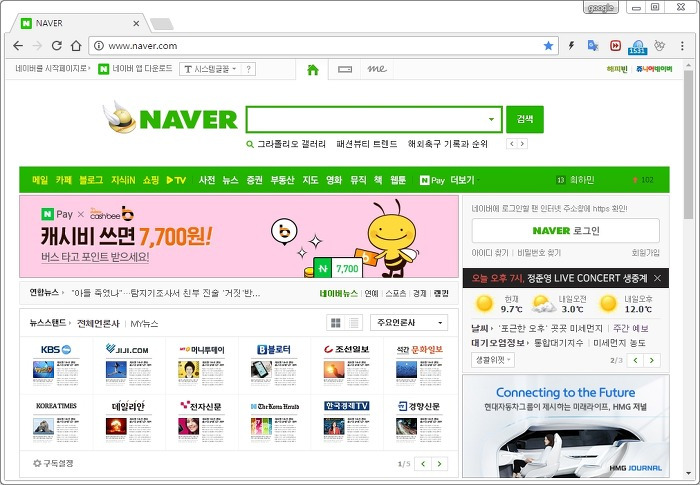This screenshot has height=485, width=700.
Task: Close the LIVE CONCERT notice banner
Action: (658, 278)
